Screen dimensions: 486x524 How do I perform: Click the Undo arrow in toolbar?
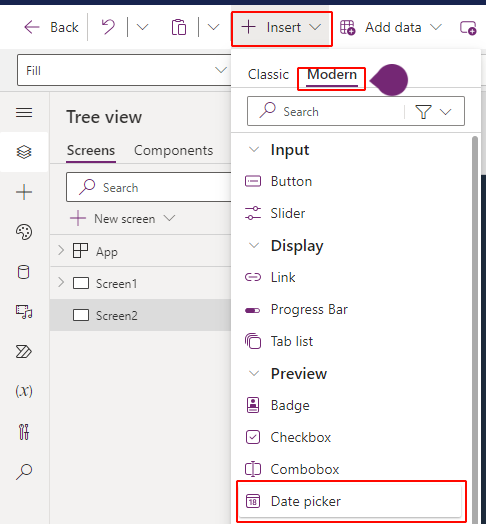coord(108,27)
